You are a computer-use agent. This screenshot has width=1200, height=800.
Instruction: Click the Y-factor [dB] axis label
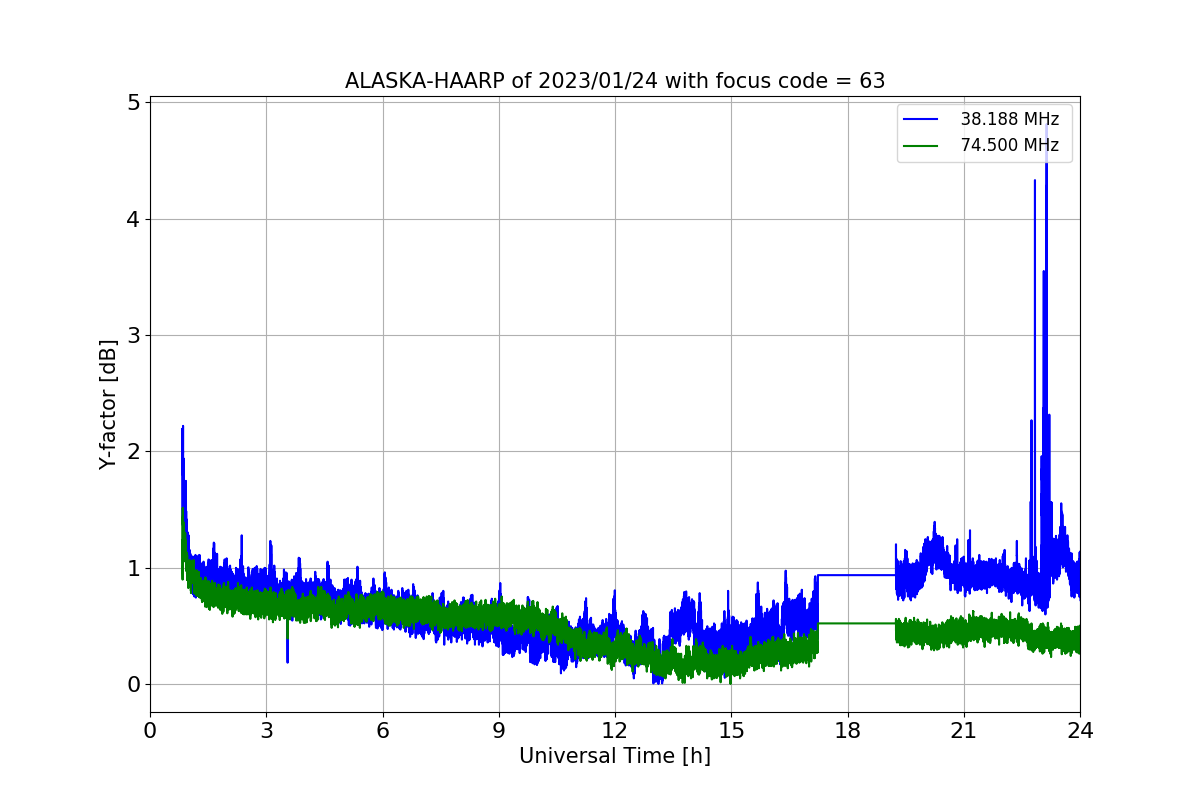[x=109, y=404]
